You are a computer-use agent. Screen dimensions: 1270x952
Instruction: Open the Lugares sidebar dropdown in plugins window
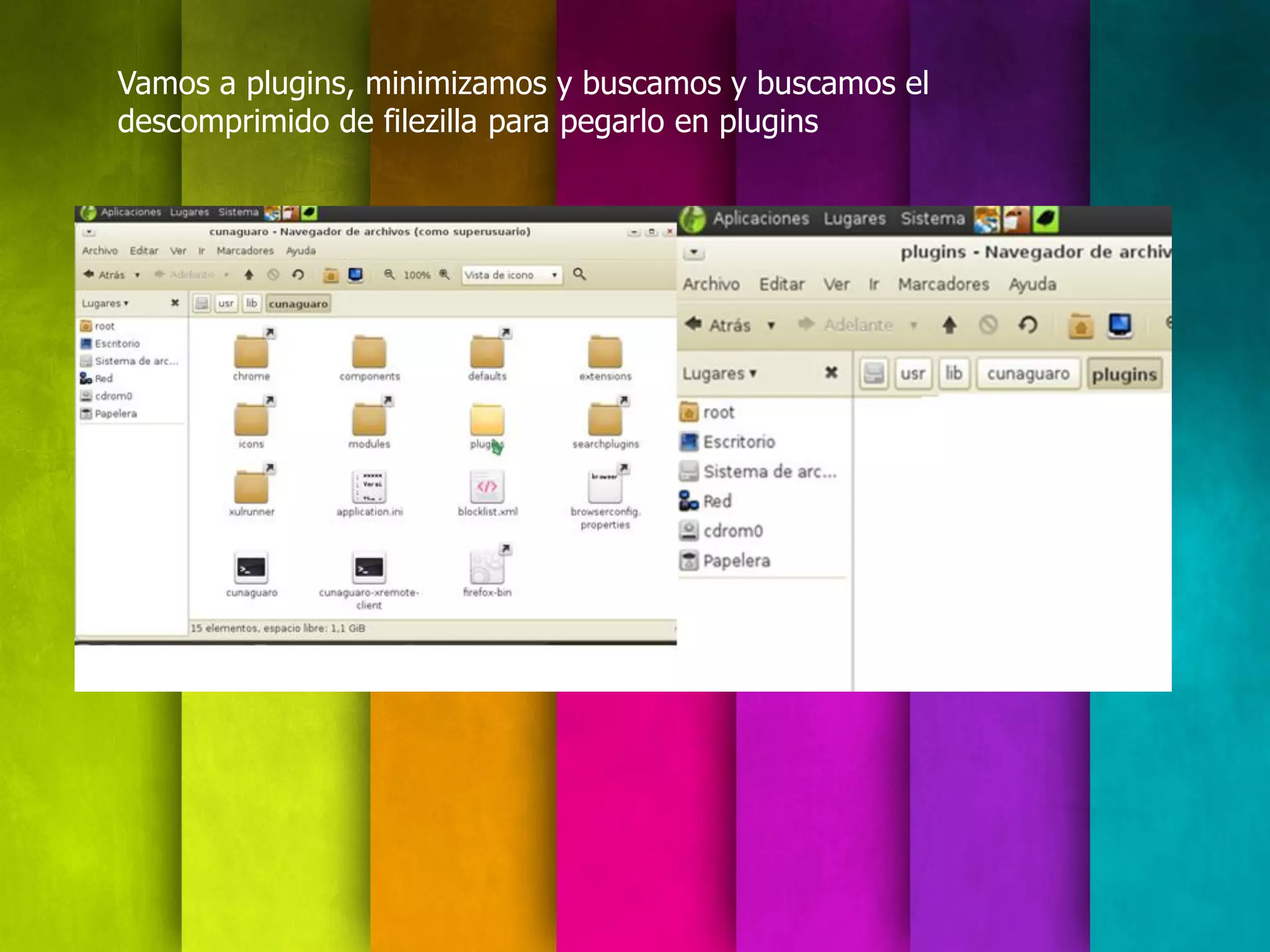coord(720,374)
